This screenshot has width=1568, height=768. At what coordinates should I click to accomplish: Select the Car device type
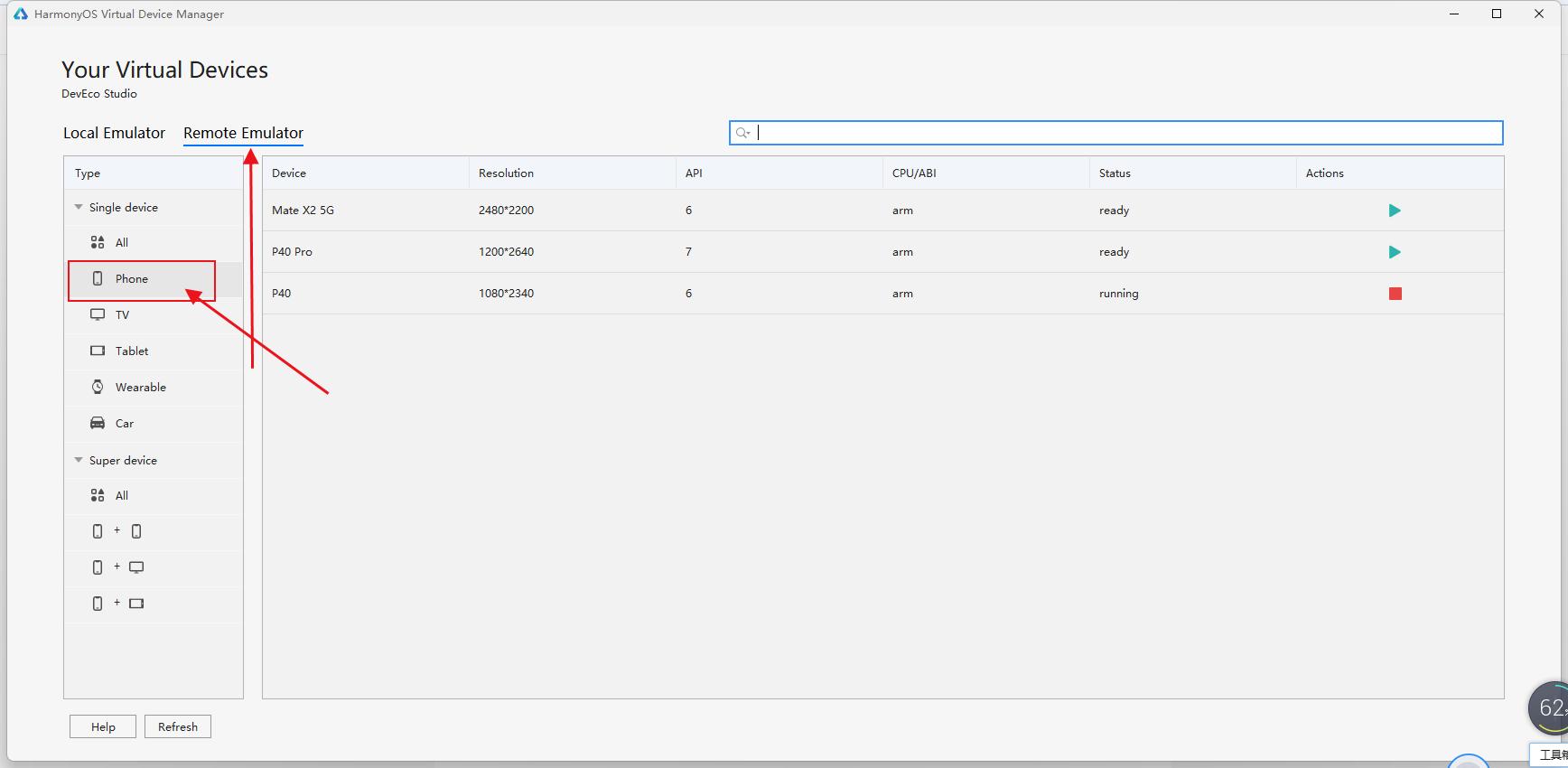click(125, 424)
